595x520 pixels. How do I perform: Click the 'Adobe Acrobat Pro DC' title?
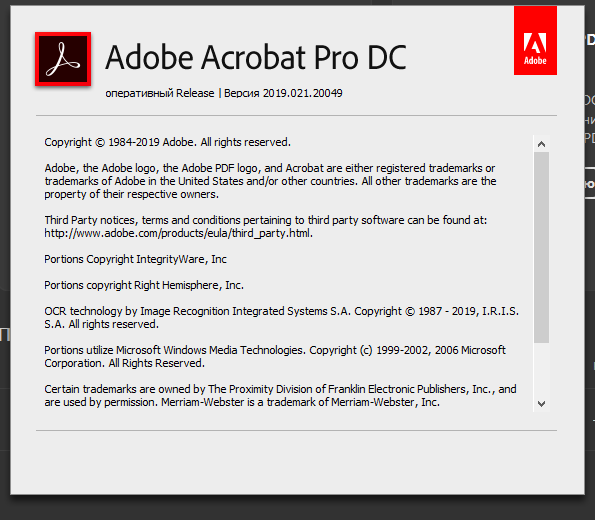[x=256, y=57]
